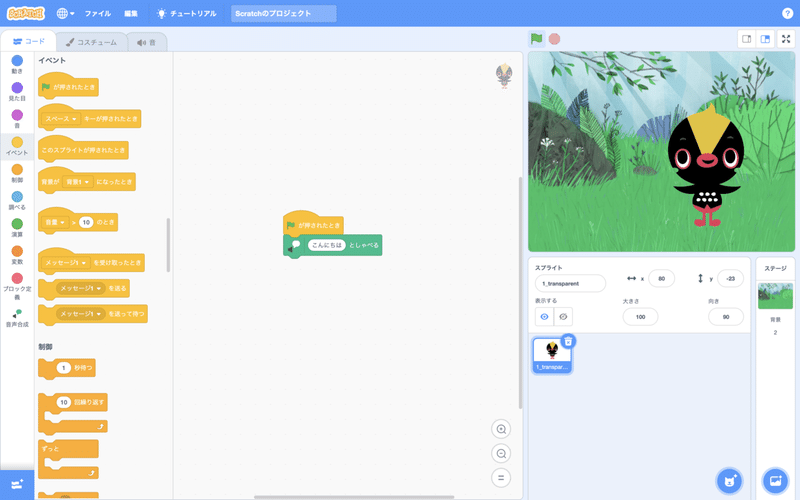Select the 演算 operators category
800x500 pixels.
tap(17, 228)
